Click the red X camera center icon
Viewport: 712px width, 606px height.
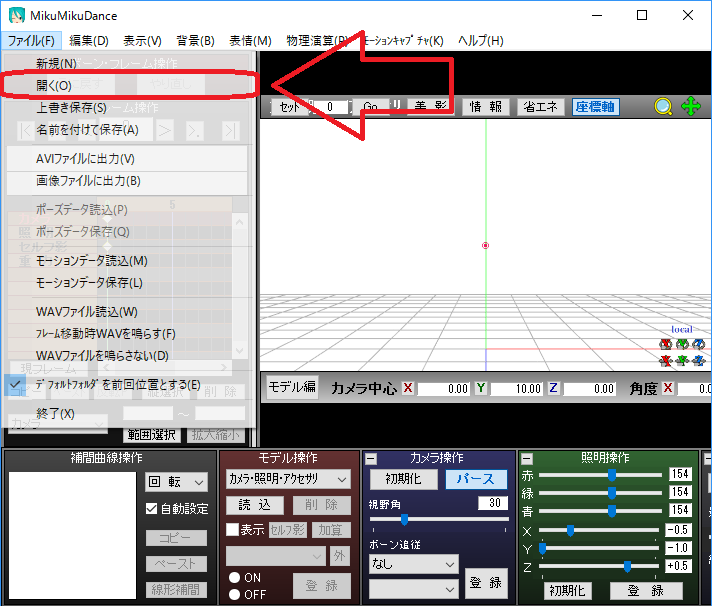(408, 388)
